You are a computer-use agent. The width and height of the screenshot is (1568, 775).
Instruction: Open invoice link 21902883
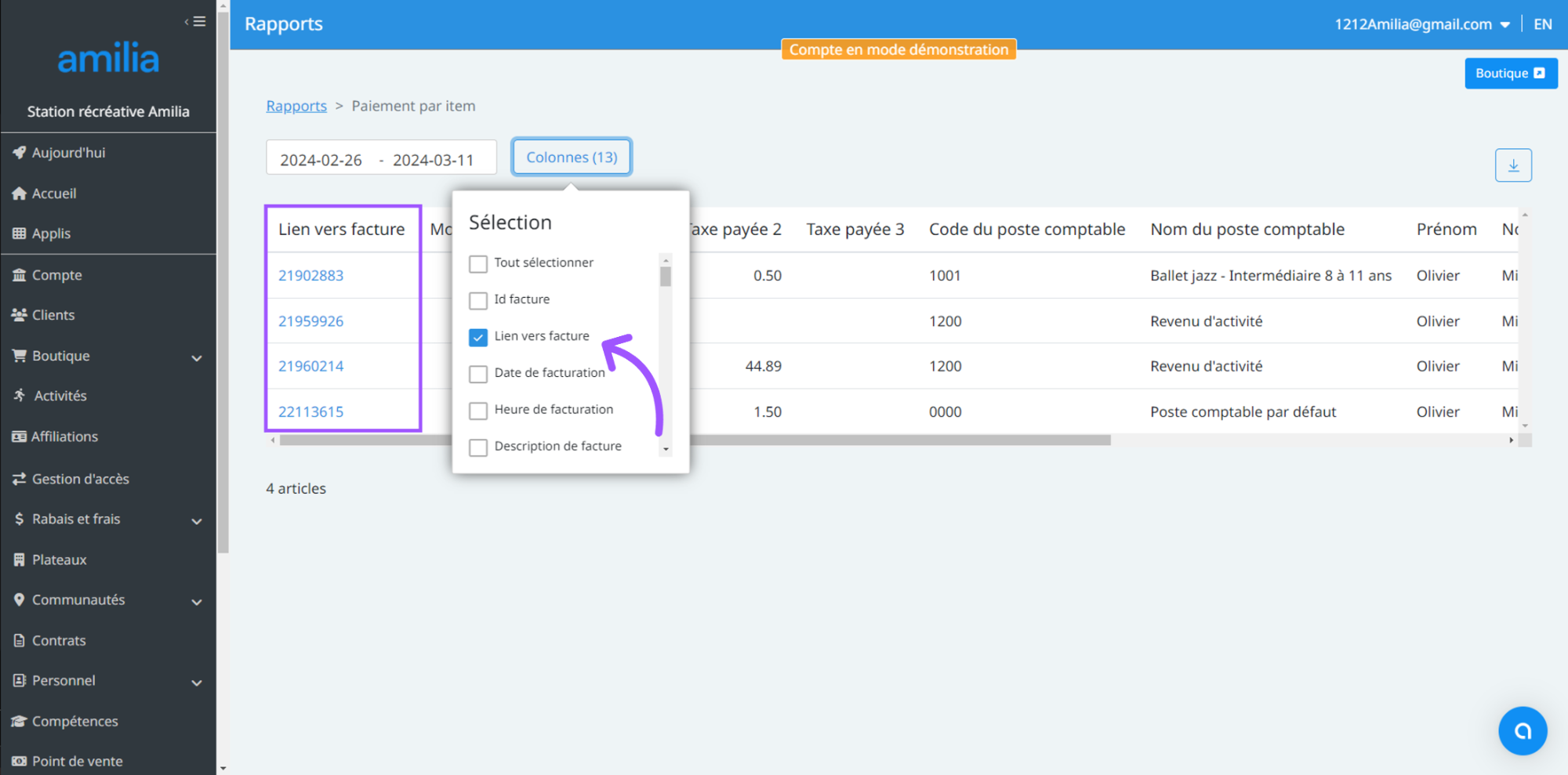click(x=311, y=276)
